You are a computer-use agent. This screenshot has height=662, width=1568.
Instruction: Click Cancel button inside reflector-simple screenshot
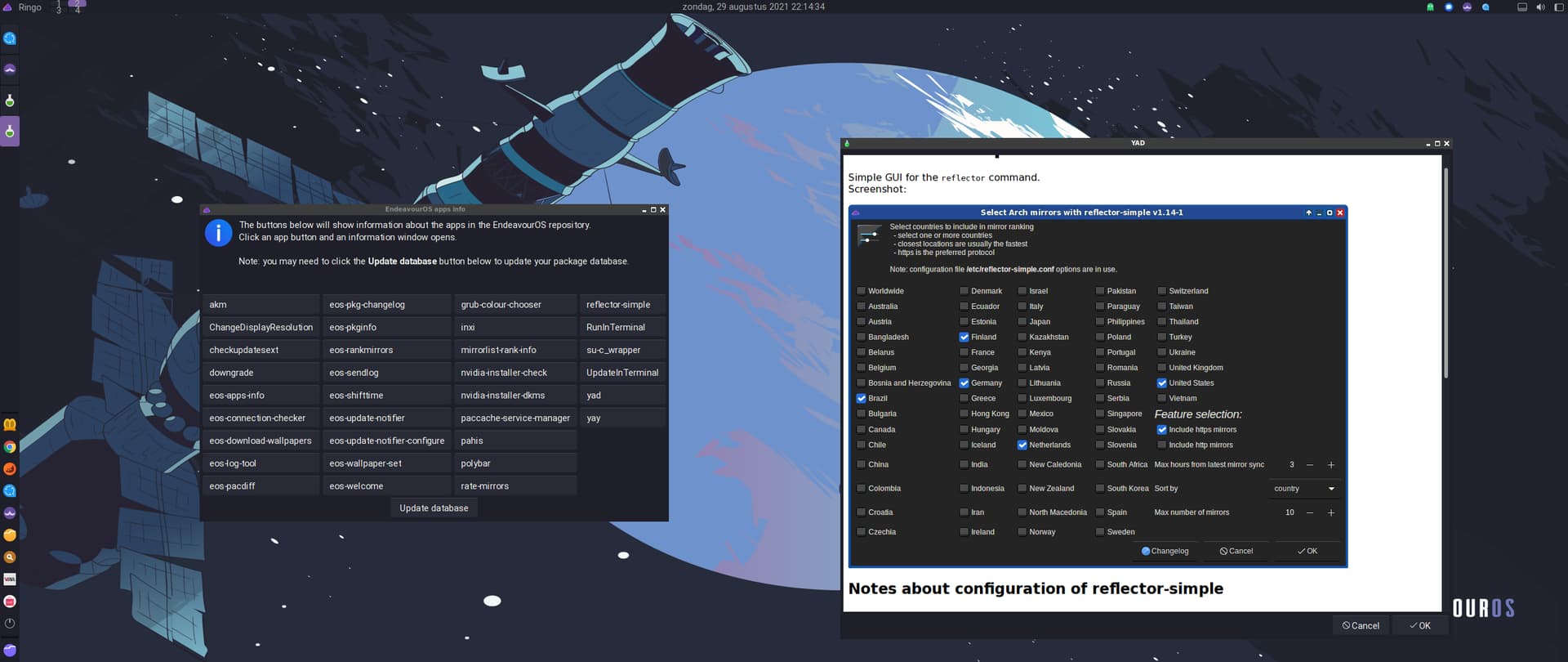(1236, 551)
